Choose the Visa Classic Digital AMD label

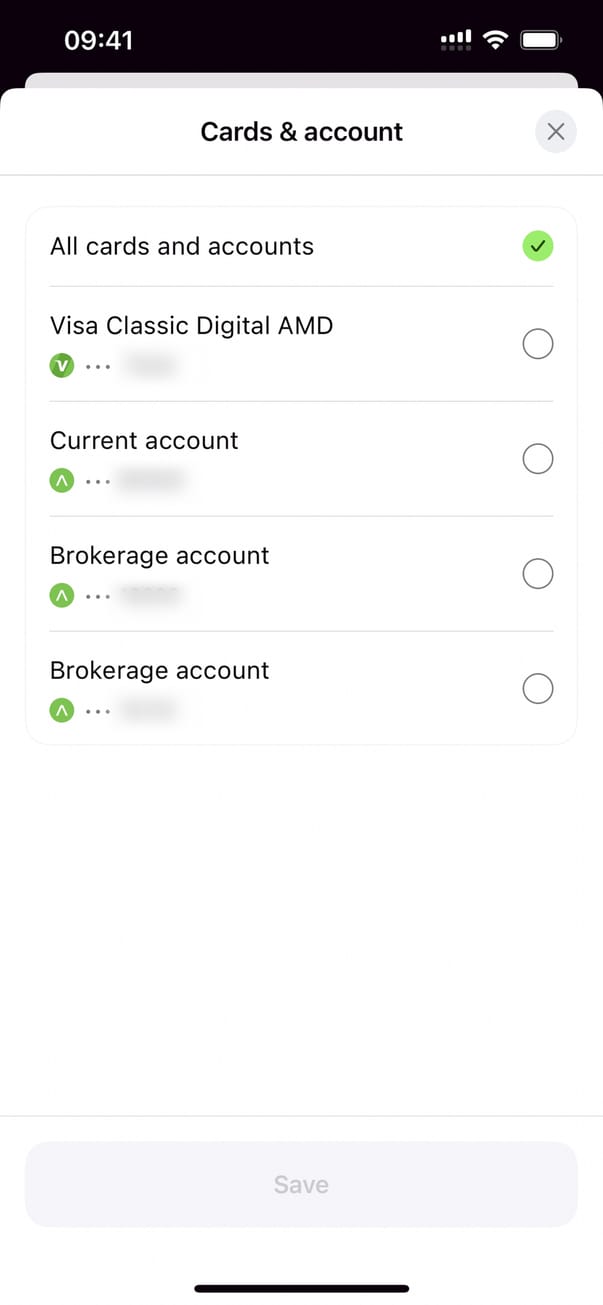pos(191,325)
